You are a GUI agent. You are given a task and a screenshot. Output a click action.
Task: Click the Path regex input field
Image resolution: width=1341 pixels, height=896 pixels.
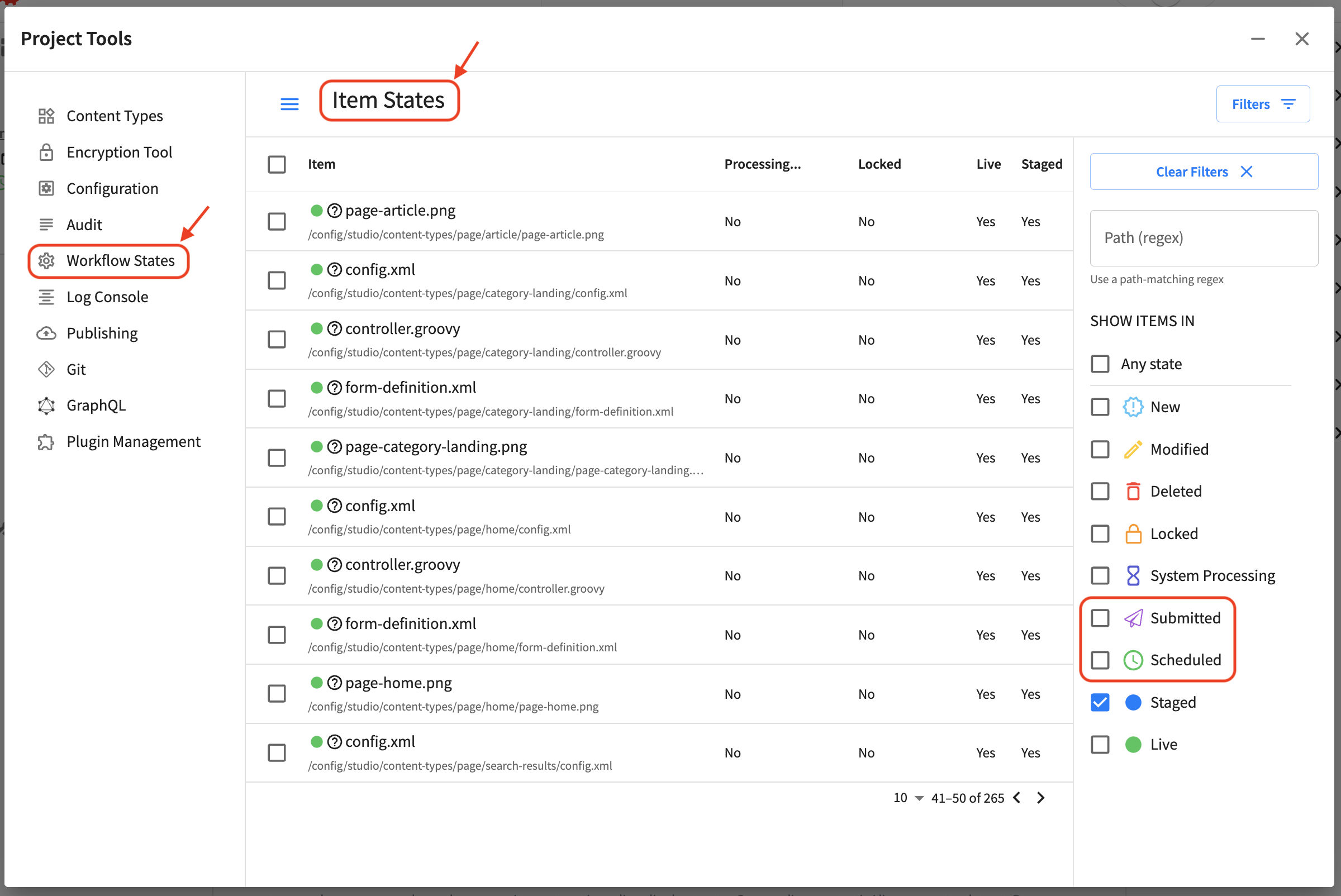pyautogui.click(x=1203, y=238)
